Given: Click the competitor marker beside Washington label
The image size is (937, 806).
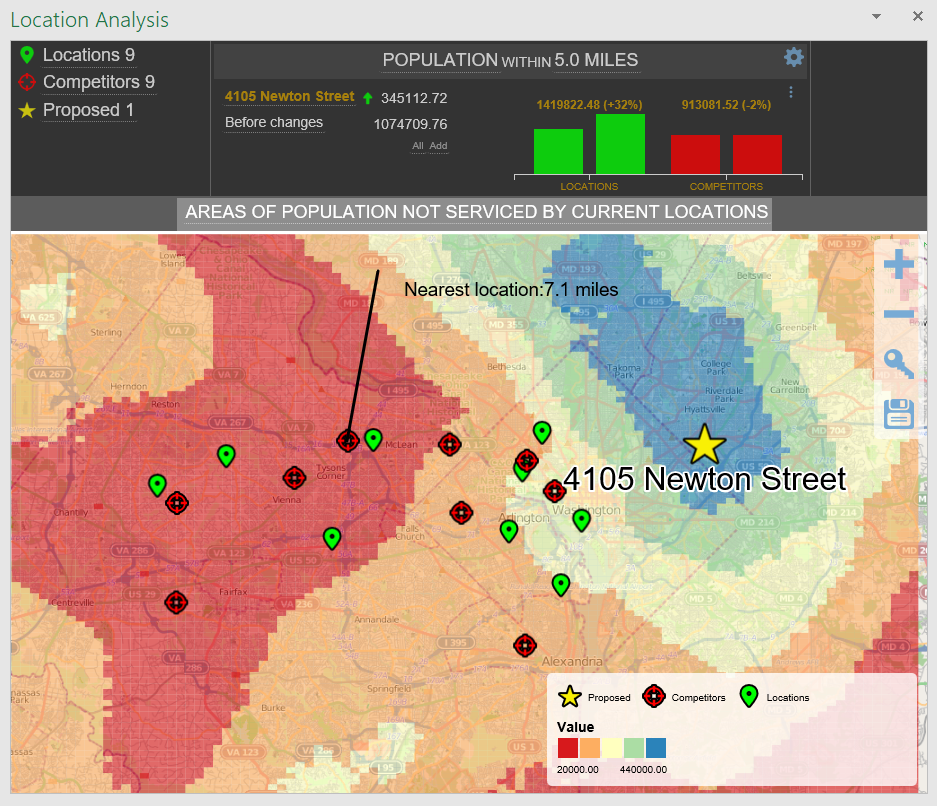Looking at the screenshot, I should click(x=555, y=491).
